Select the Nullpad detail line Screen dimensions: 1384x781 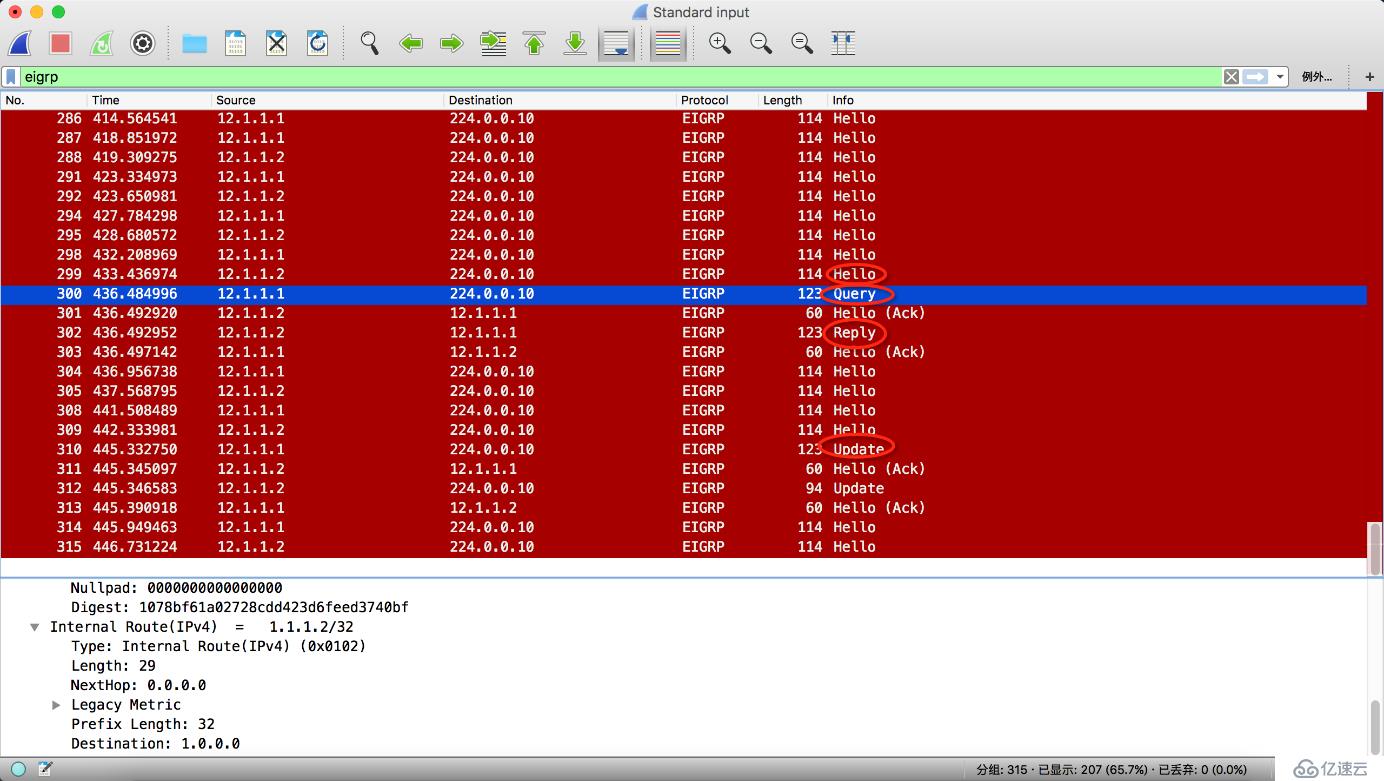[177, 588]
